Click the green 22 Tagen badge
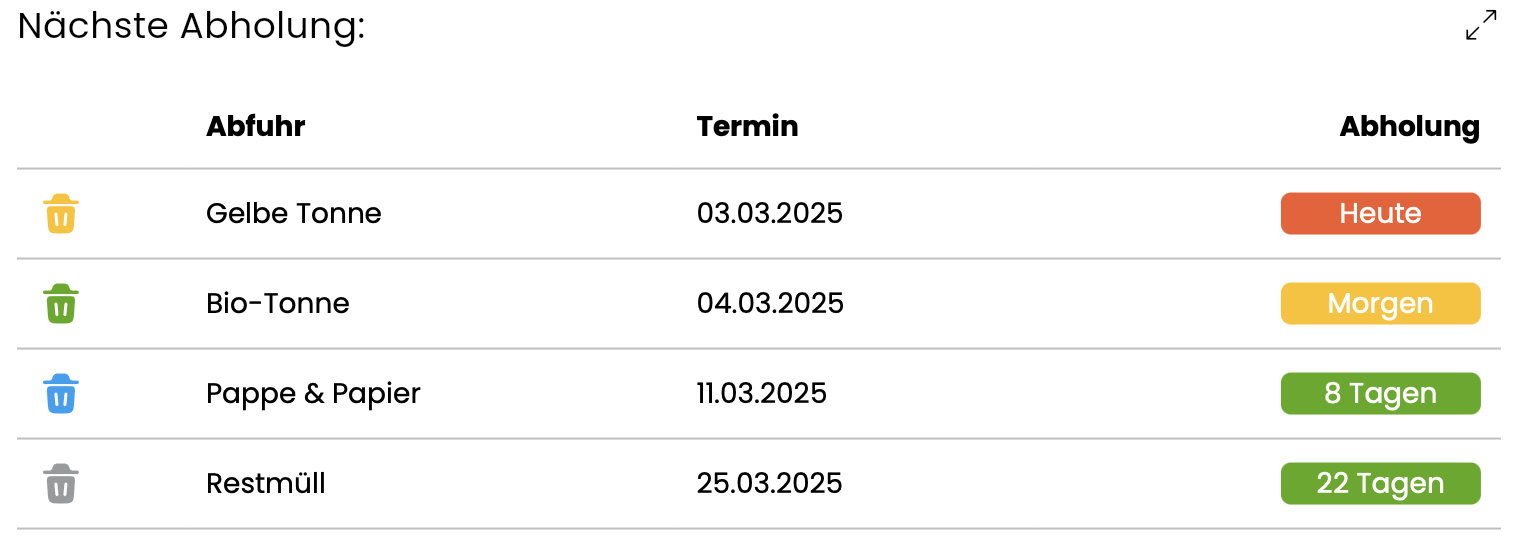This screenshot has width=1518, height=544. [x=1380, y=484]
